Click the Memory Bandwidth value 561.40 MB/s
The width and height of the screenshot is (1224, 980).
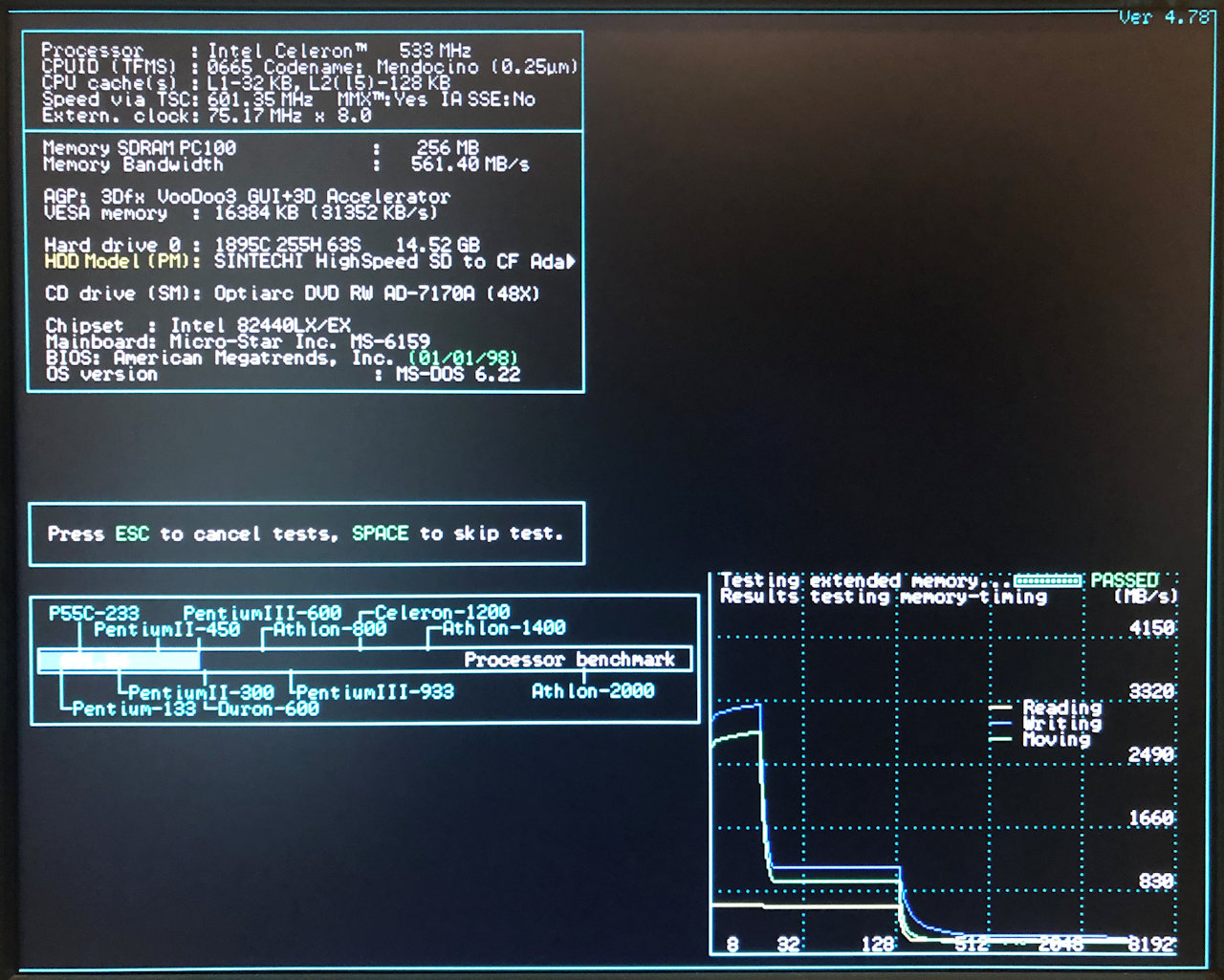(470, 164)
